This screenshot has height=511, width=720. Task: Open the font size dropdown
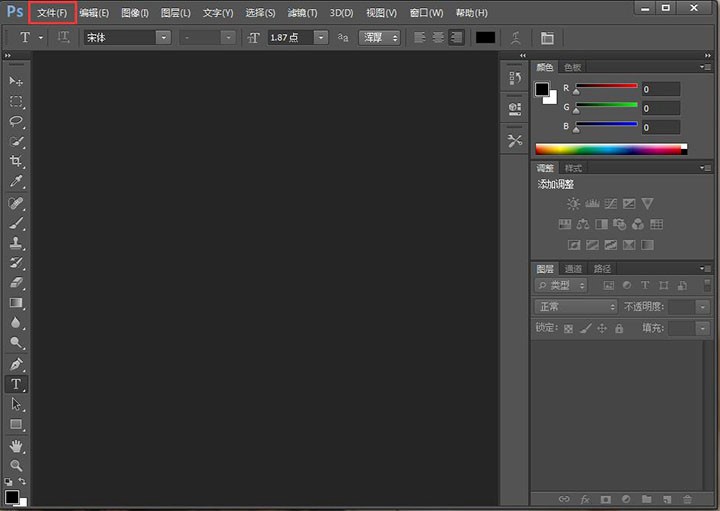321,38
